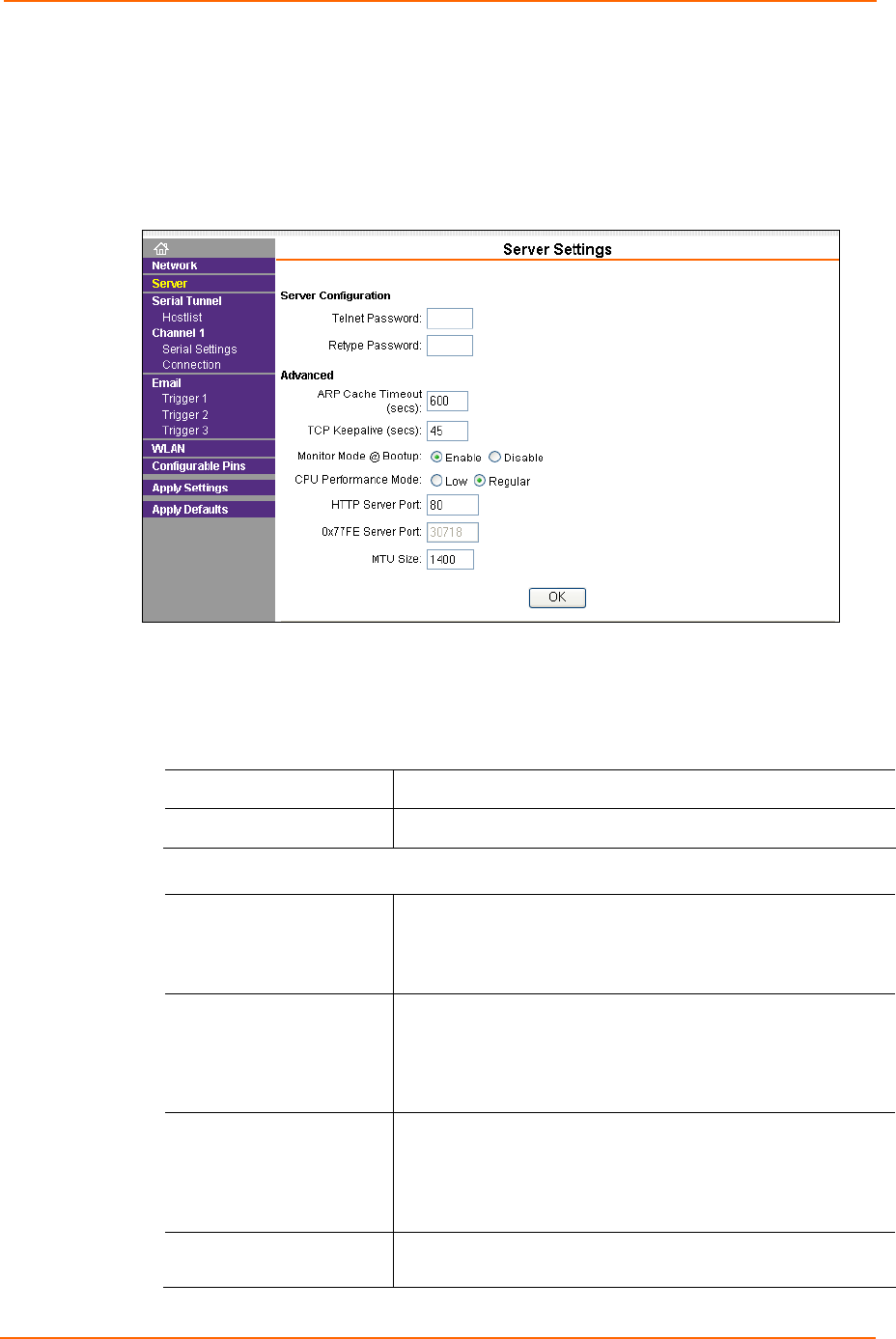Screen dimensions: 896x1339
Task: Open Connection under Channel 1
Action: 191,365
